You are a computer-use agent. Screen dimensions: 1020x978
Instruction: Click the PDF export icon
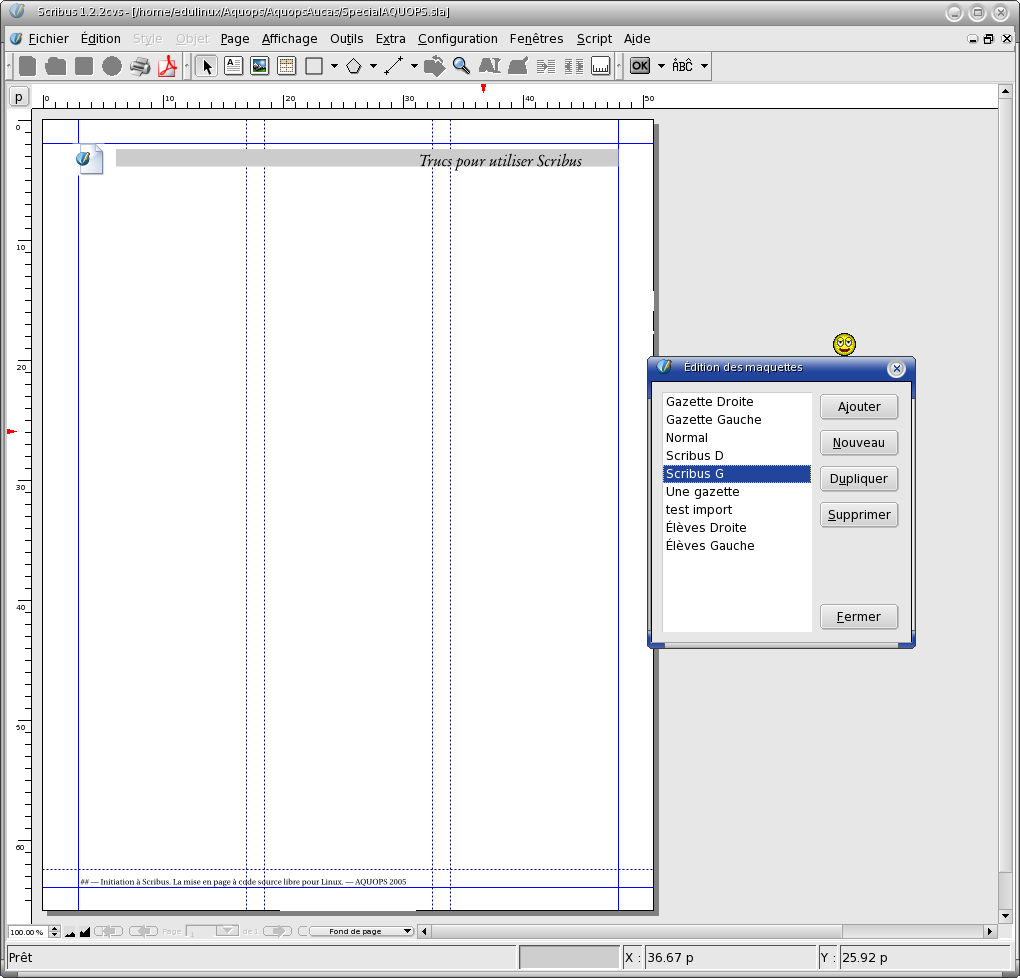click(167, 66)
